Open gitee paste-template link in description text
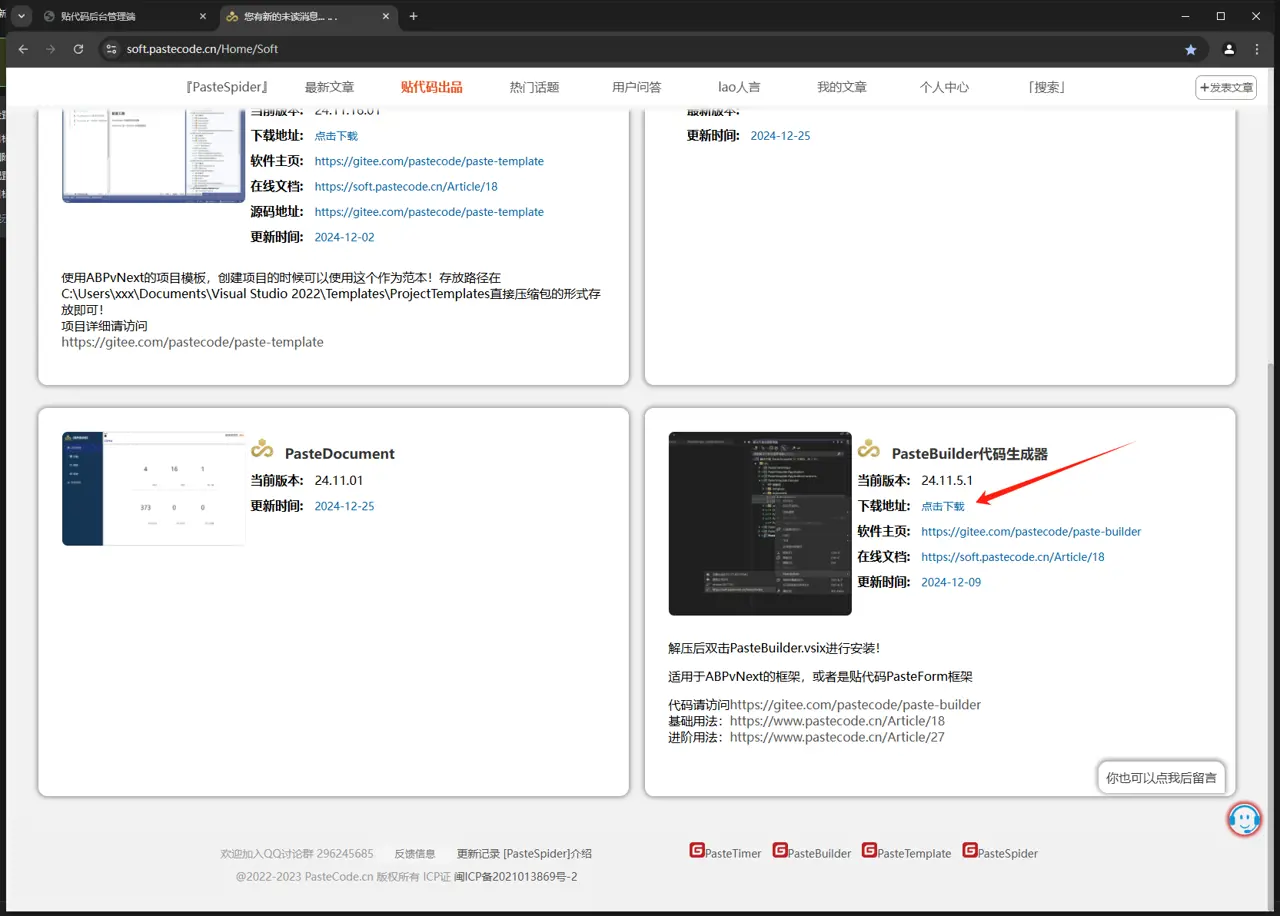Image resolution: width=1280 pixels, height=916 pixels. 192,342
